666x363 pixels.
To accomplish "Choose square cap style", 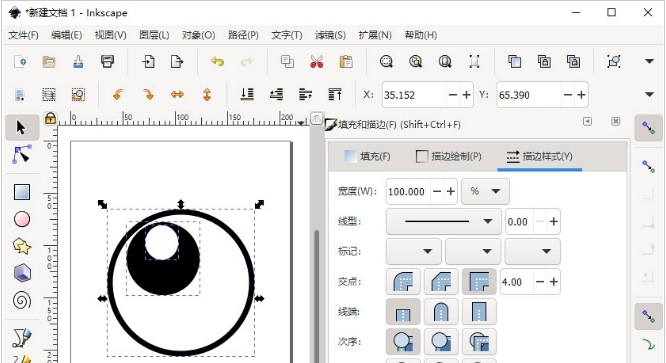I will pos(479,312).
